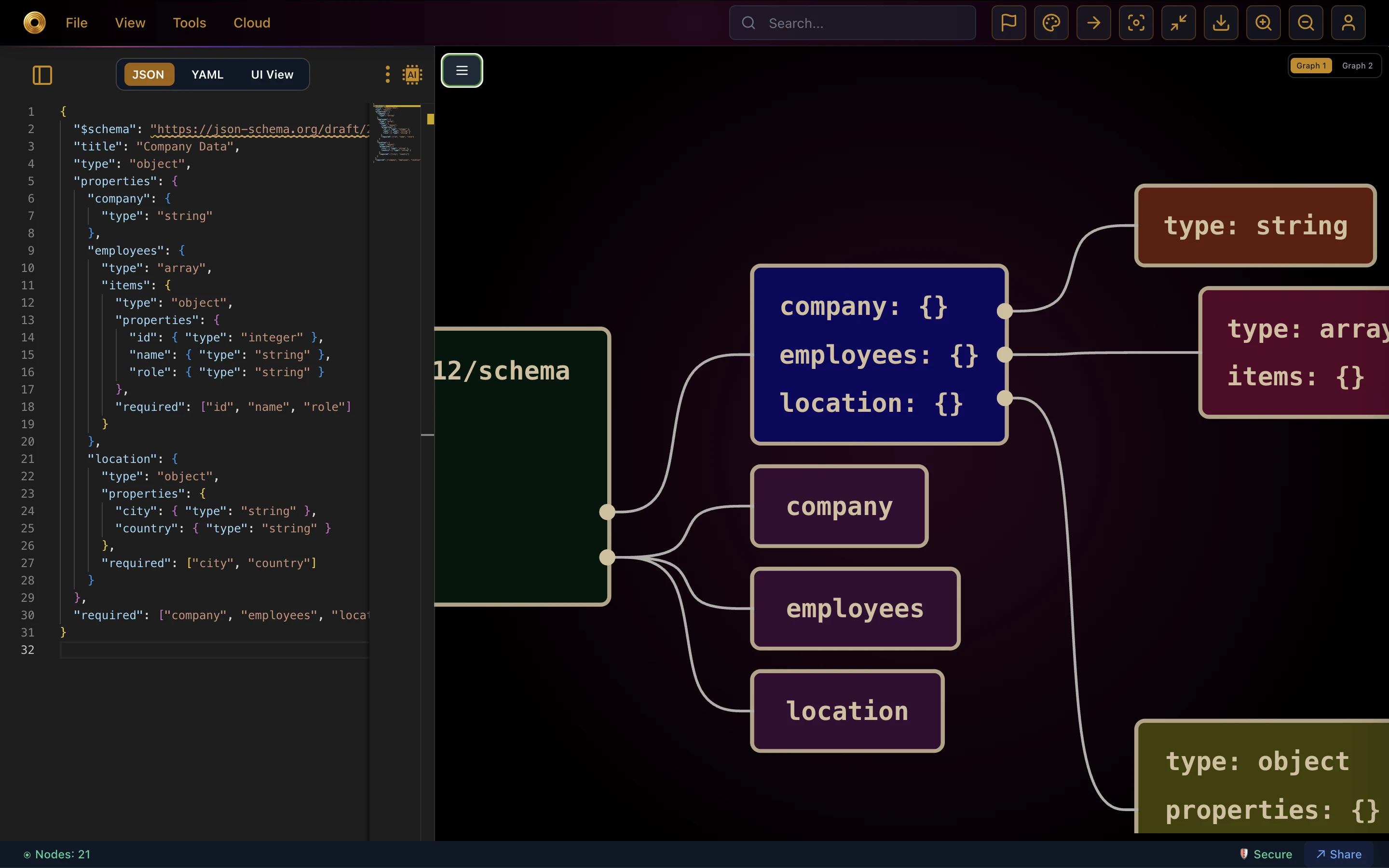Click the 'type: array' node text
The width and height of the screenshot is (1389, 868).
[1307, 329]
